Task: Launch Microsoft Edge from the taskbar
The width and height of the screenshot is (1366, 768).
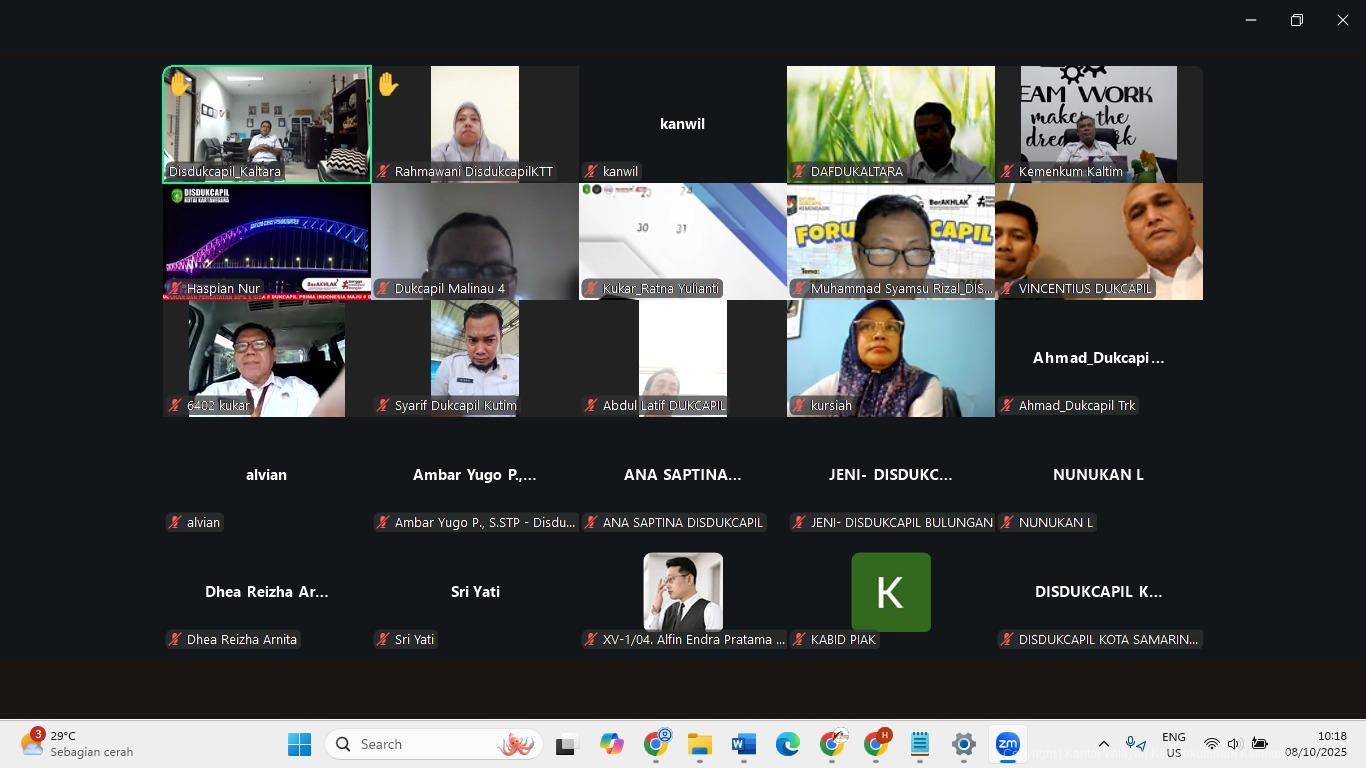Action: [x=787, y=745]
